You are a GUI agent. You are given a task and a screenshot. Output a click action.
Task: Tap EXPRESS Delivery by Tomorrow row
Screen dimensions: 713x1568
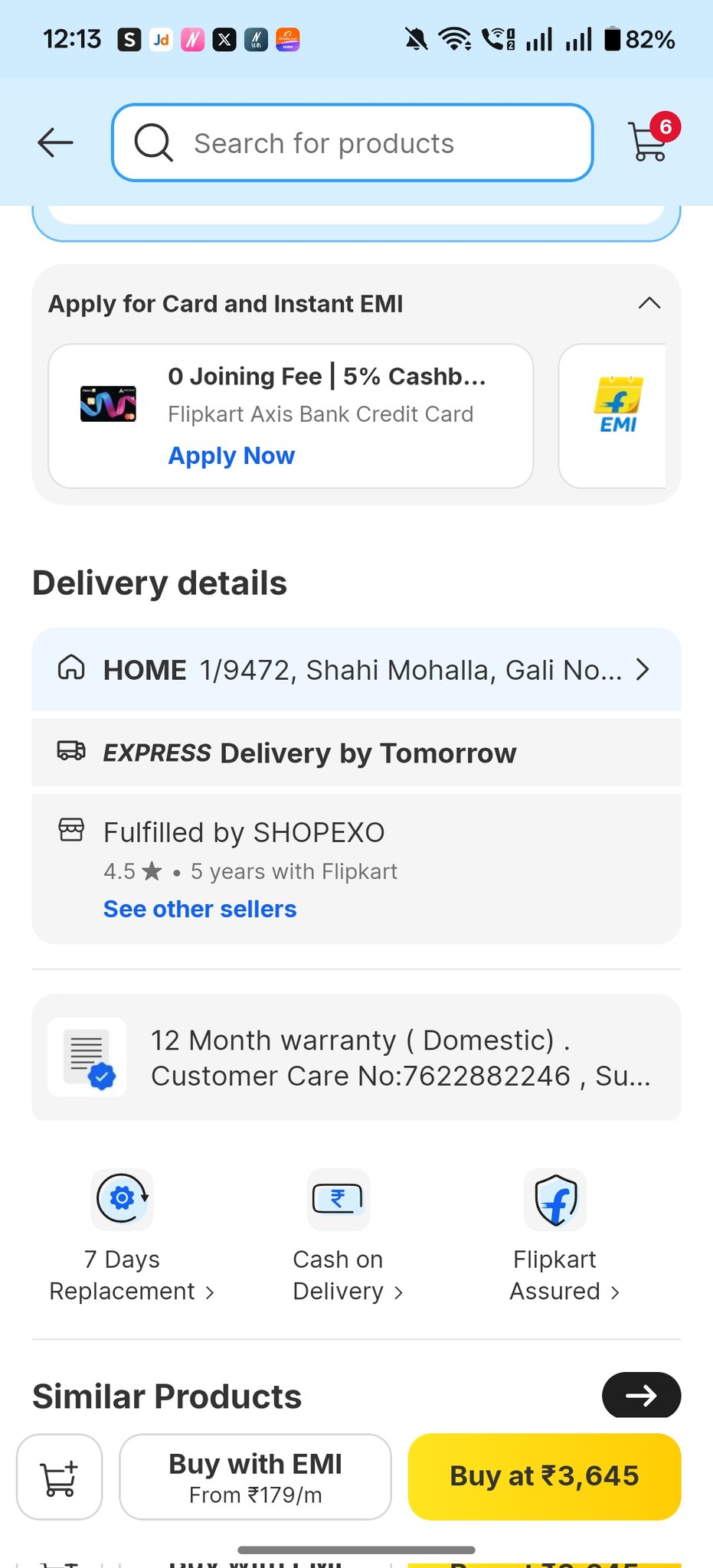point(356,753)
